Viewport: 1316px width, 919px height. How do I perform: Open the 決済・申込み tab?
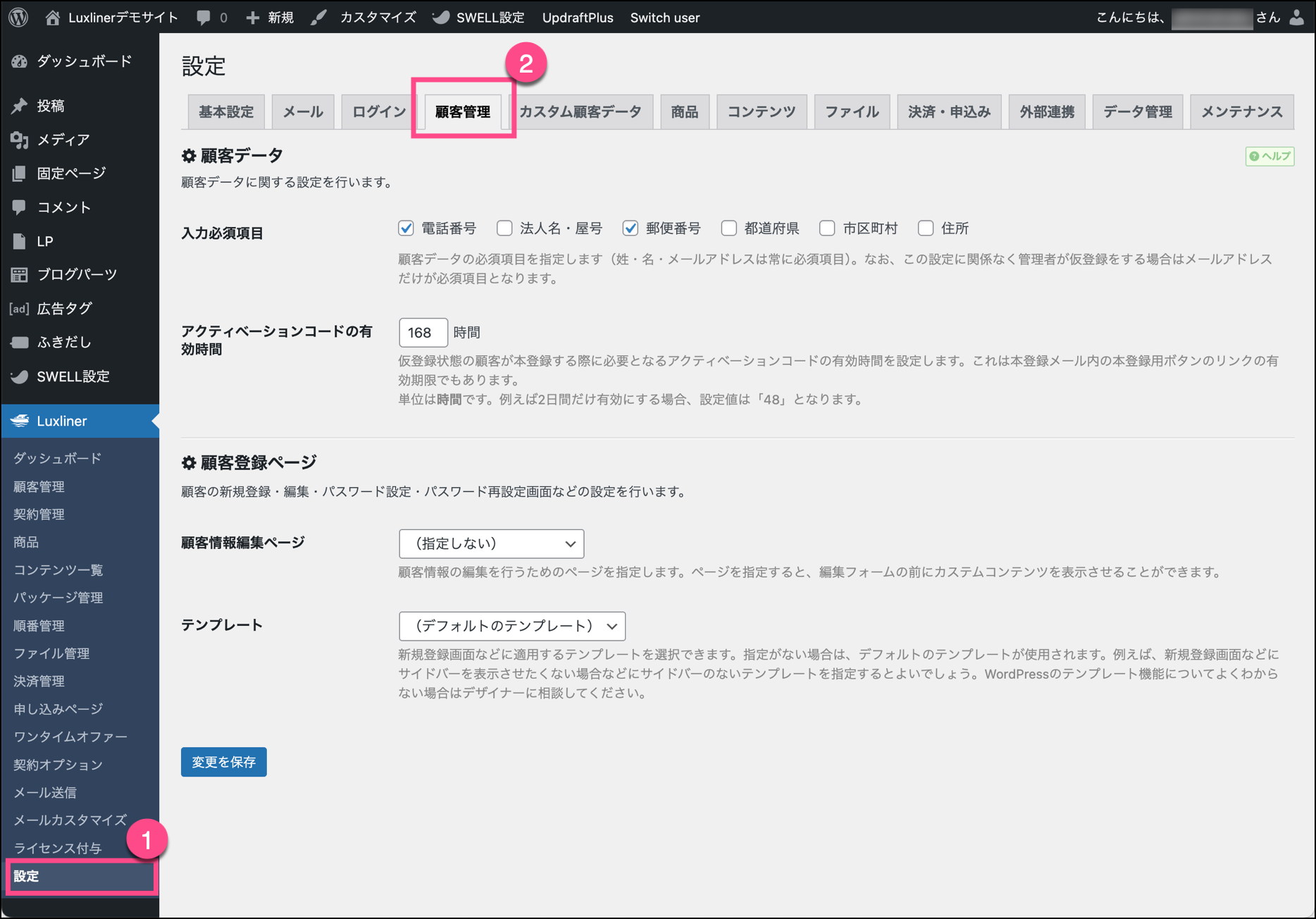tap(949, 112)
